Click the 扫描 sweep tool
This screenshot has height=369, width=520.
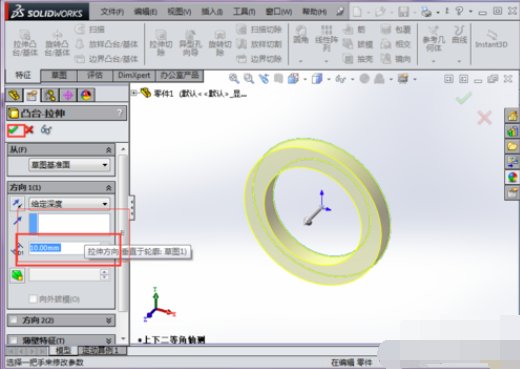(90, 29)
